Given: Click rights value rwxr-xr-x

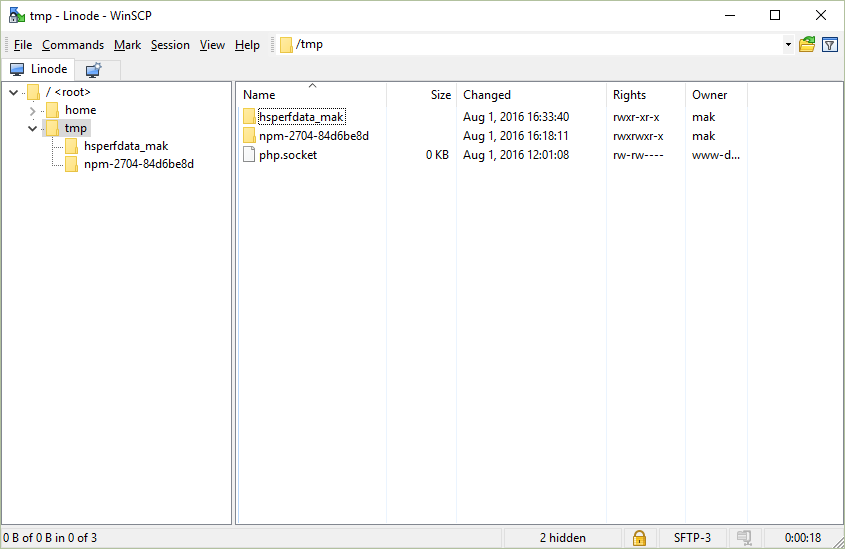Looking at the screenshot, I should tap(636, 117).
